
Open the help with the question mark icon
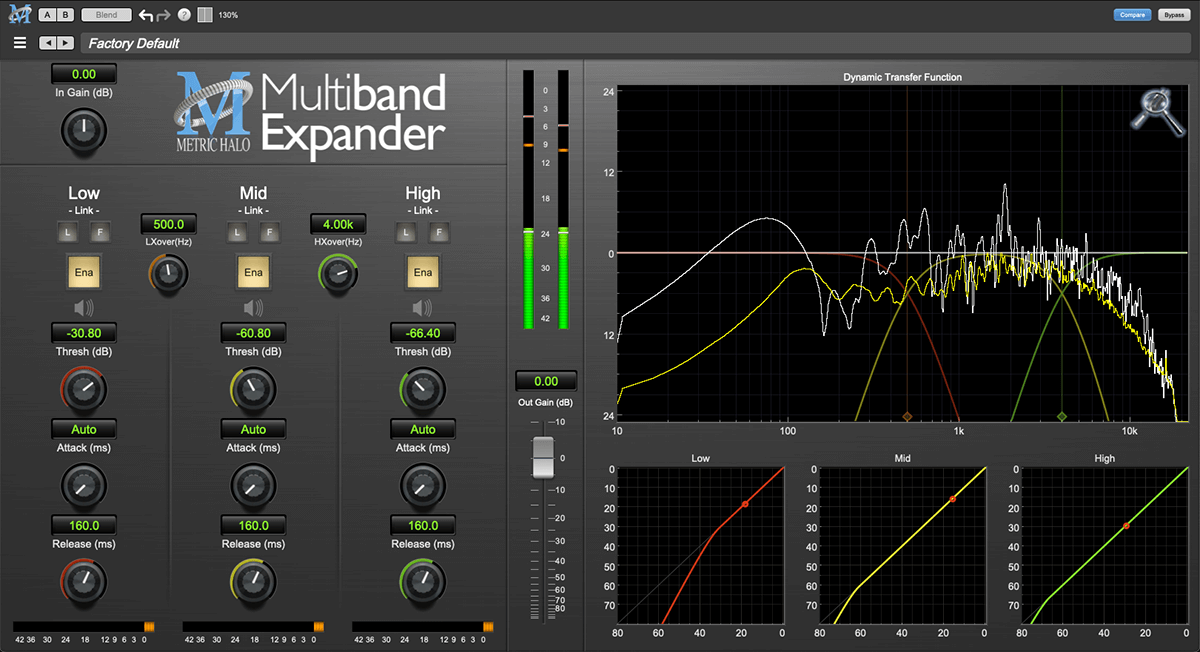pyautogui.click(x=185, y=14)
